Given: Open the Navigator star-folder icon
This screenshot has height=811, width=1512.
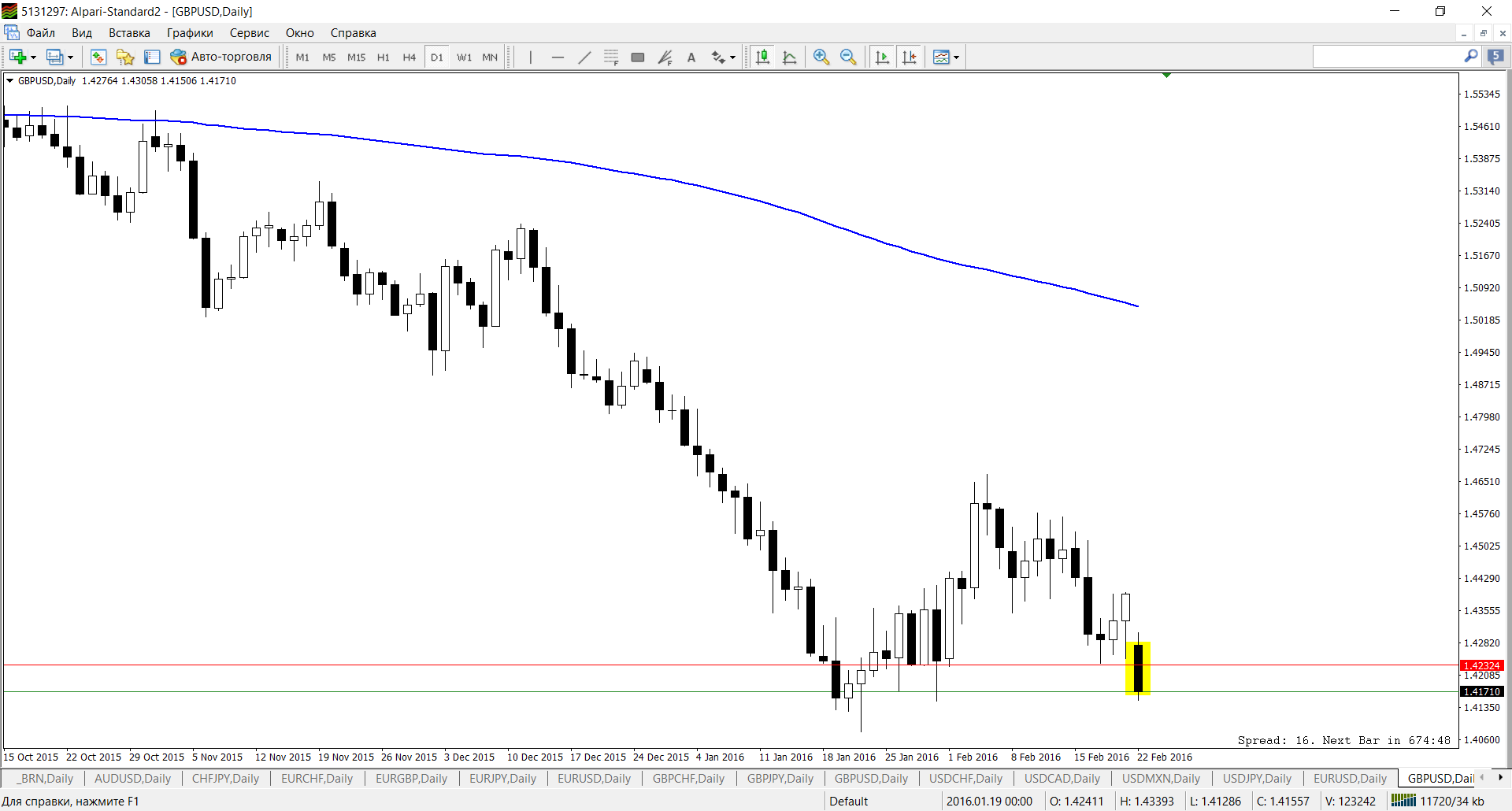Looking at the screenshot, I should pos(125,57).
